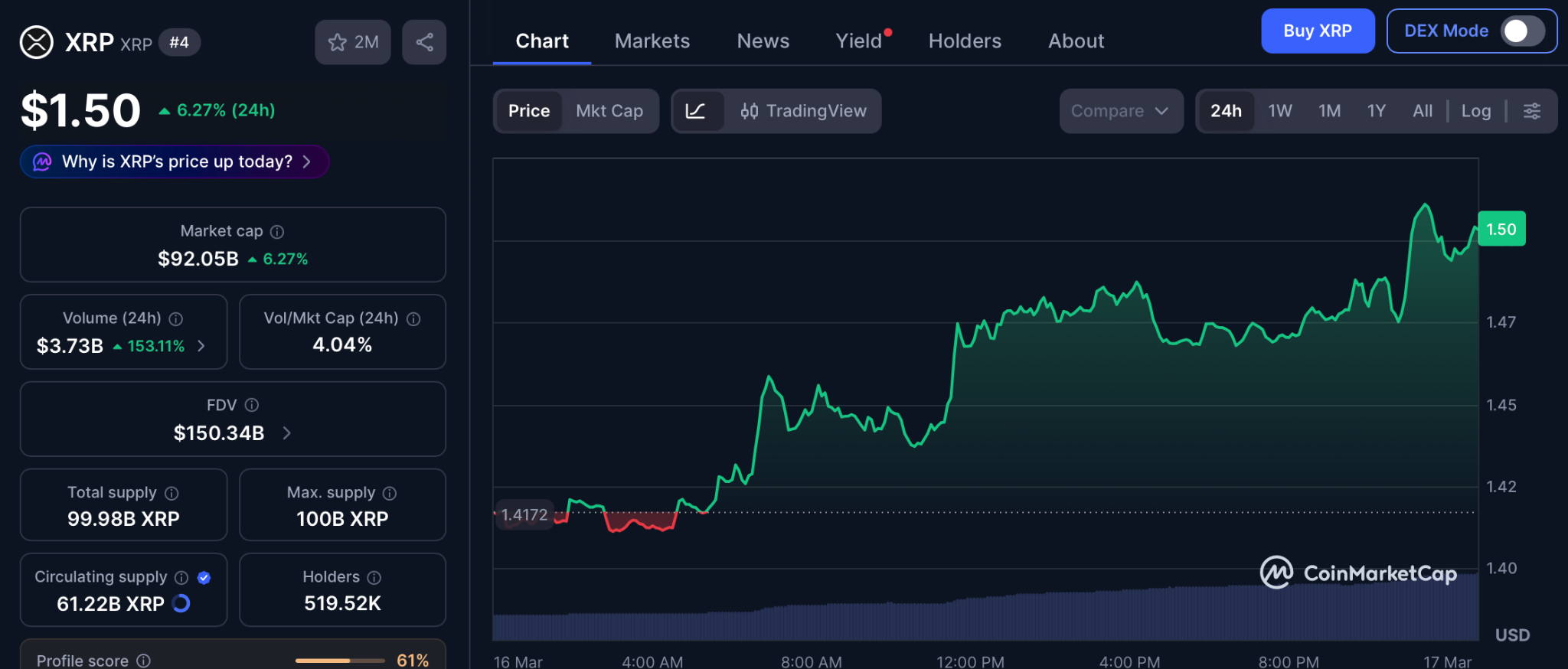Switch to the Markets tab
1568x669 pixels.
652,41
